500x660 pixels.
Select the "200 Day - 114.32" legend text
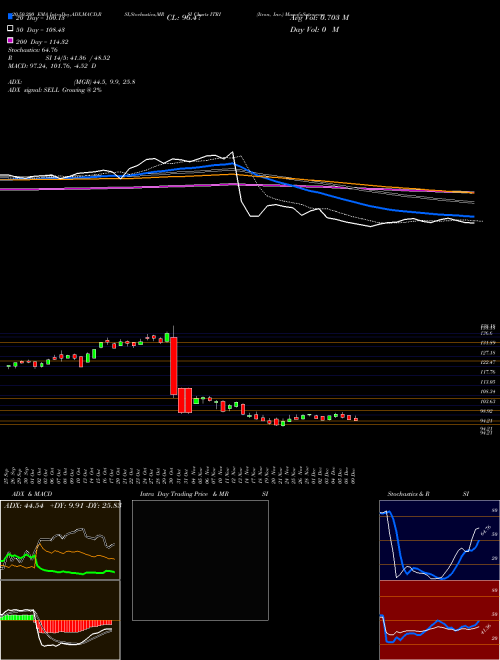pos(42,42)
